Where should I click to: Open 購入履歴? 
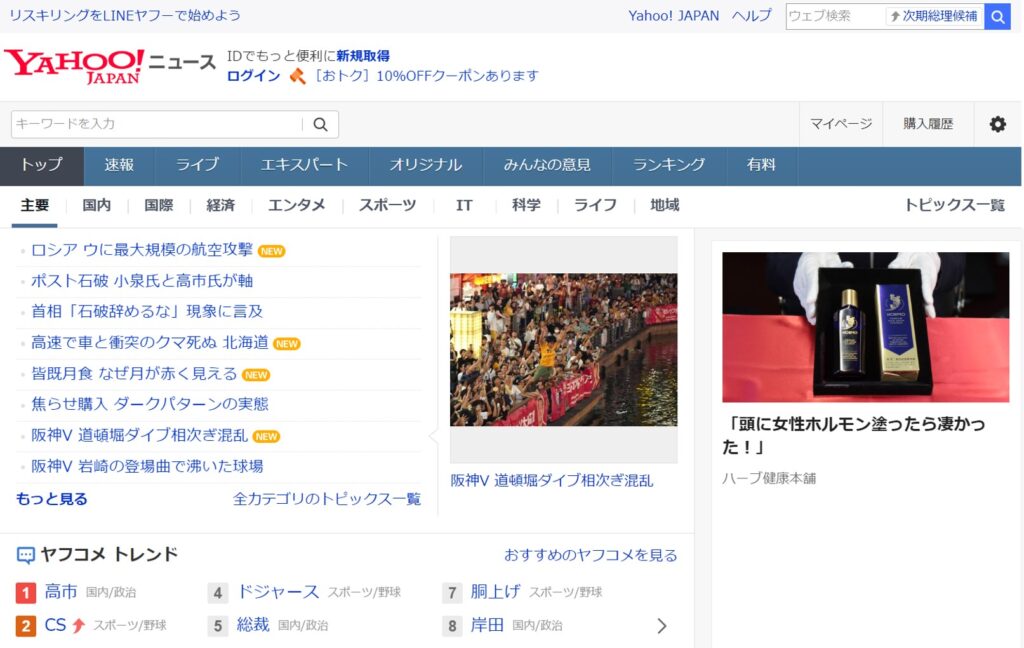pyautogui.click(x=928, y=124)
